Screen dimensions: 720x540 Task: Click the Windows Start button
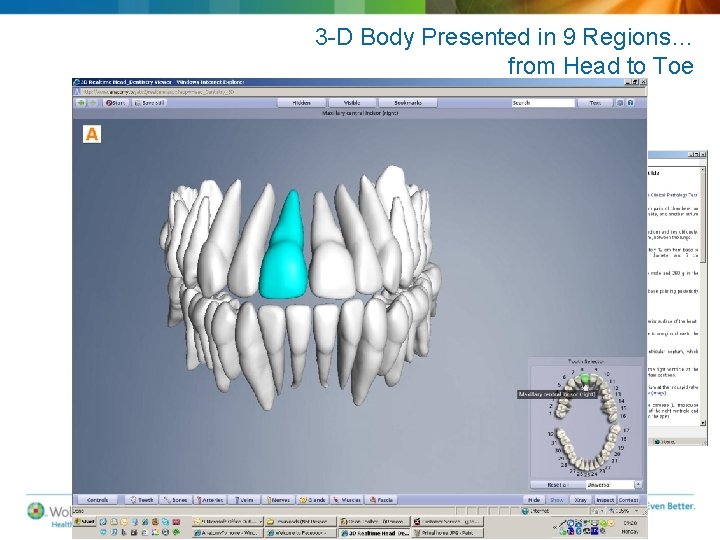point(85,522)
